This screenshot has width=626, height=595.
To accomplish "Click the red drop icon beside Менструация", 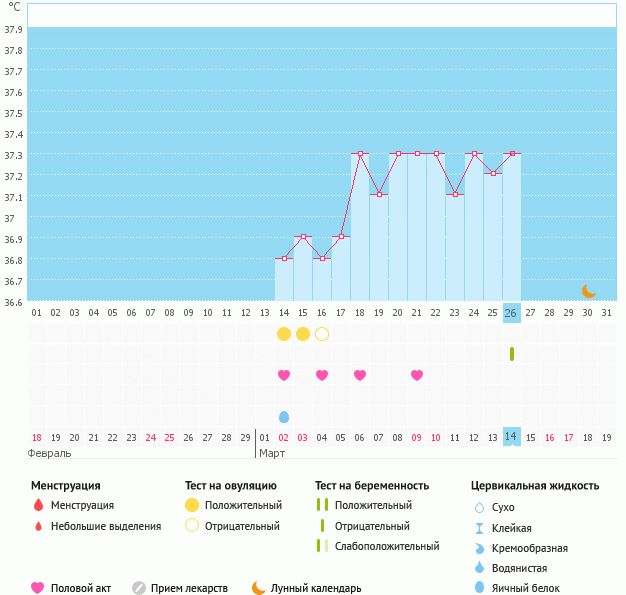I will coord(38,506).
